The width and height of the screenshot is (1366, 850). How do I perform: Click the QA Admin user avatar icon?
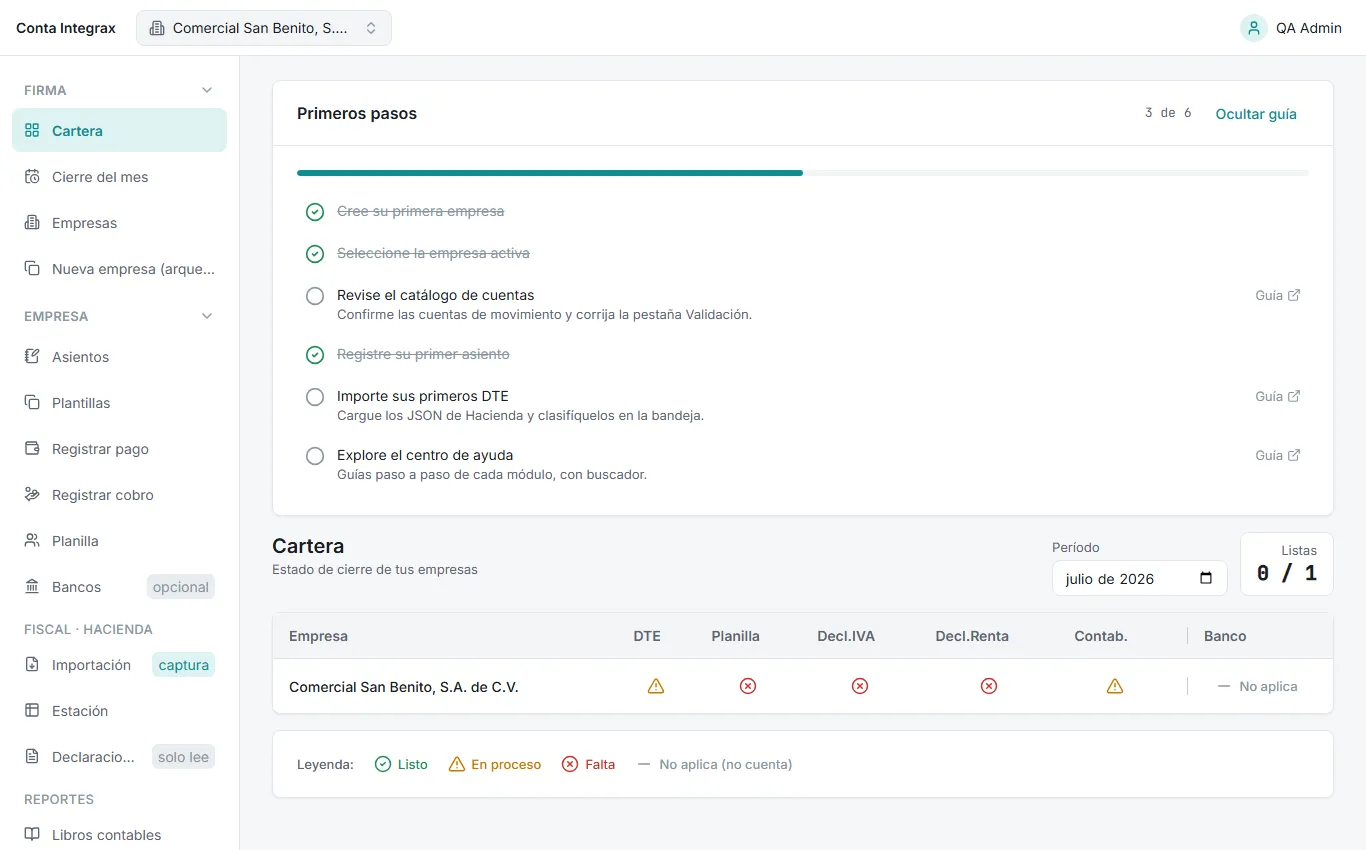(x=1254, y=28)
